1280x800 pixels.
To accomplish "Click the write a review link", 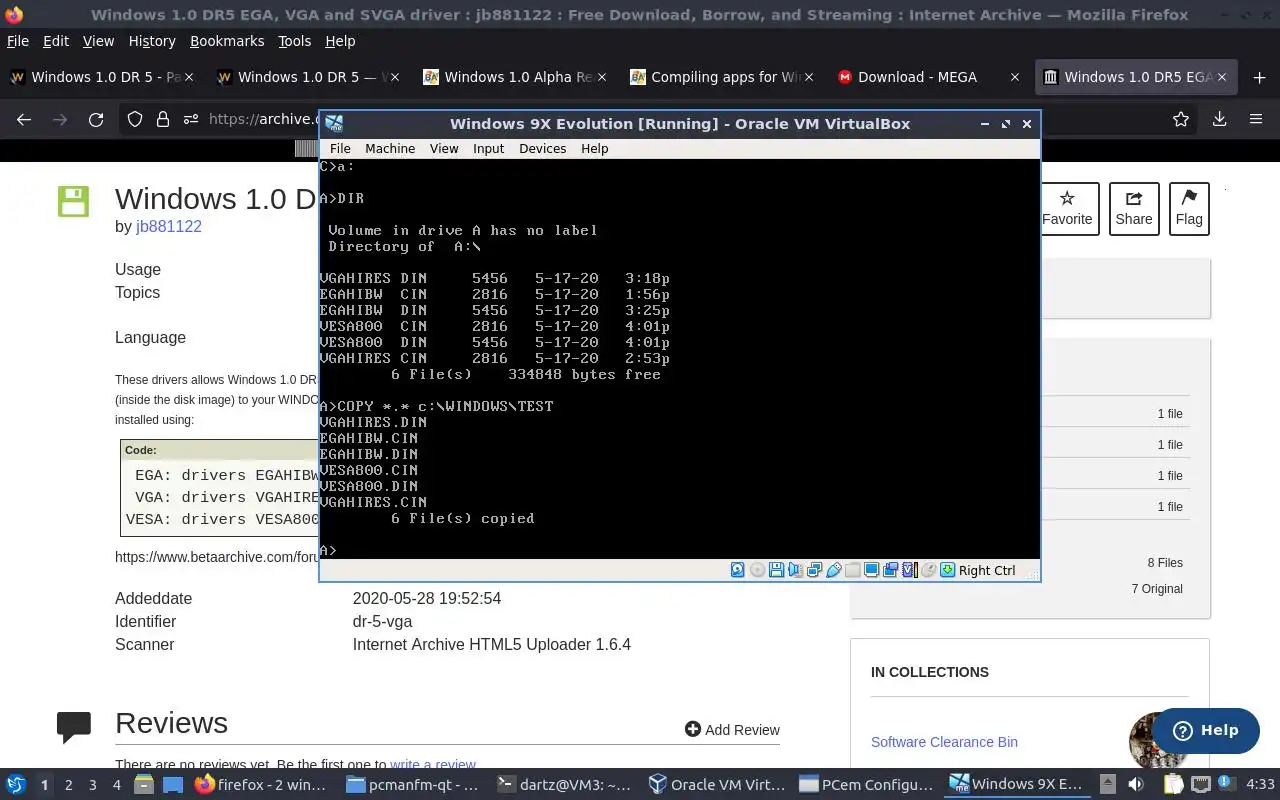I will (x=433, y=765).
